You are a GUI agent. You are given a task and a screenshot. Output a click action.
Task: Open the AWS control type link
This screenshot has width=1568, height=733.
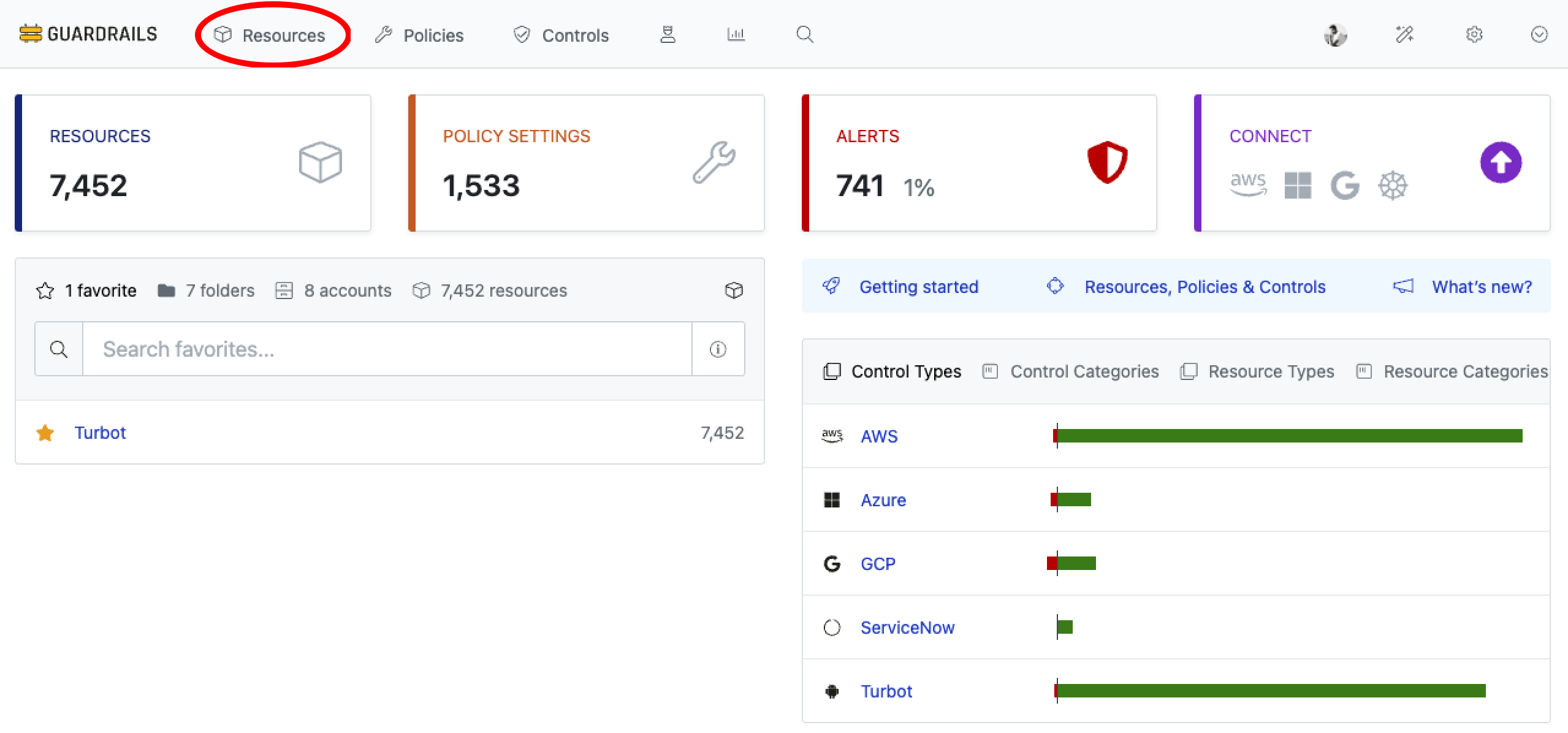tap(878, 436)
